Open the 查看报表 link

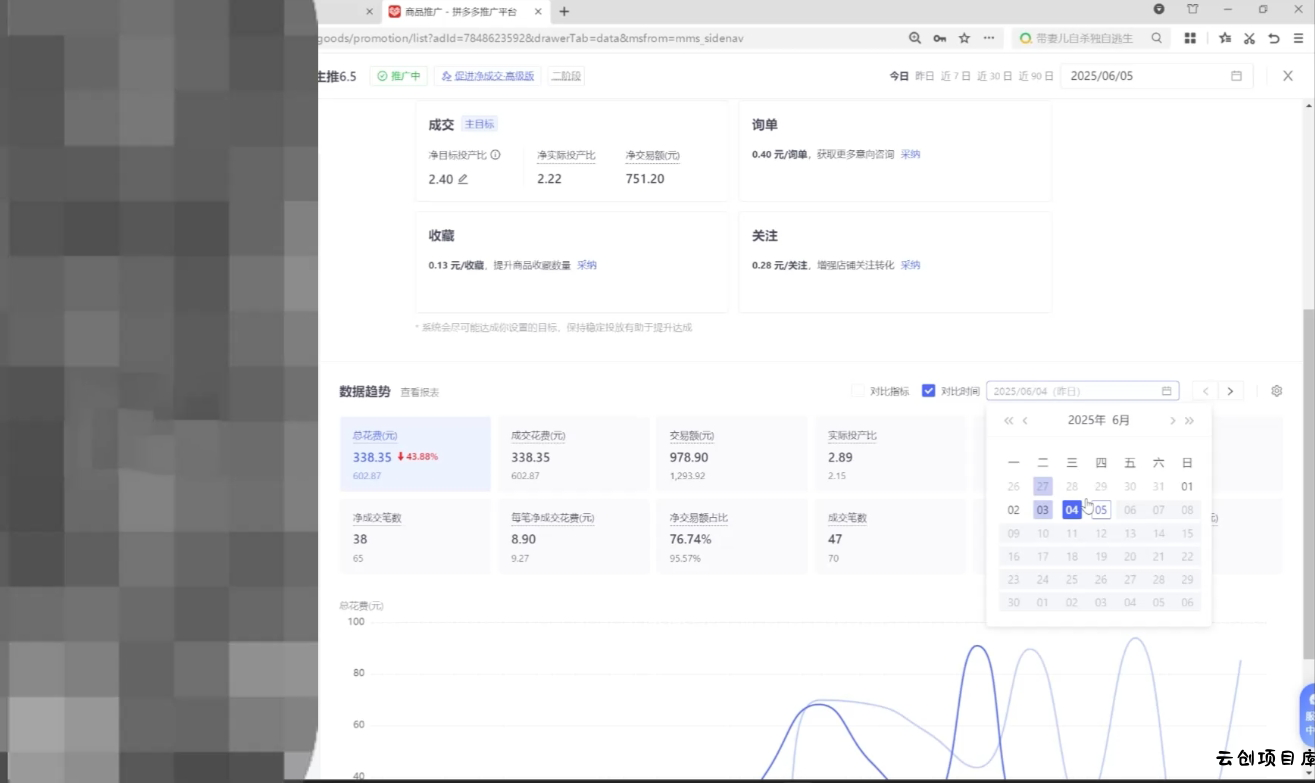pyautogui.click(x=419, y=392)
